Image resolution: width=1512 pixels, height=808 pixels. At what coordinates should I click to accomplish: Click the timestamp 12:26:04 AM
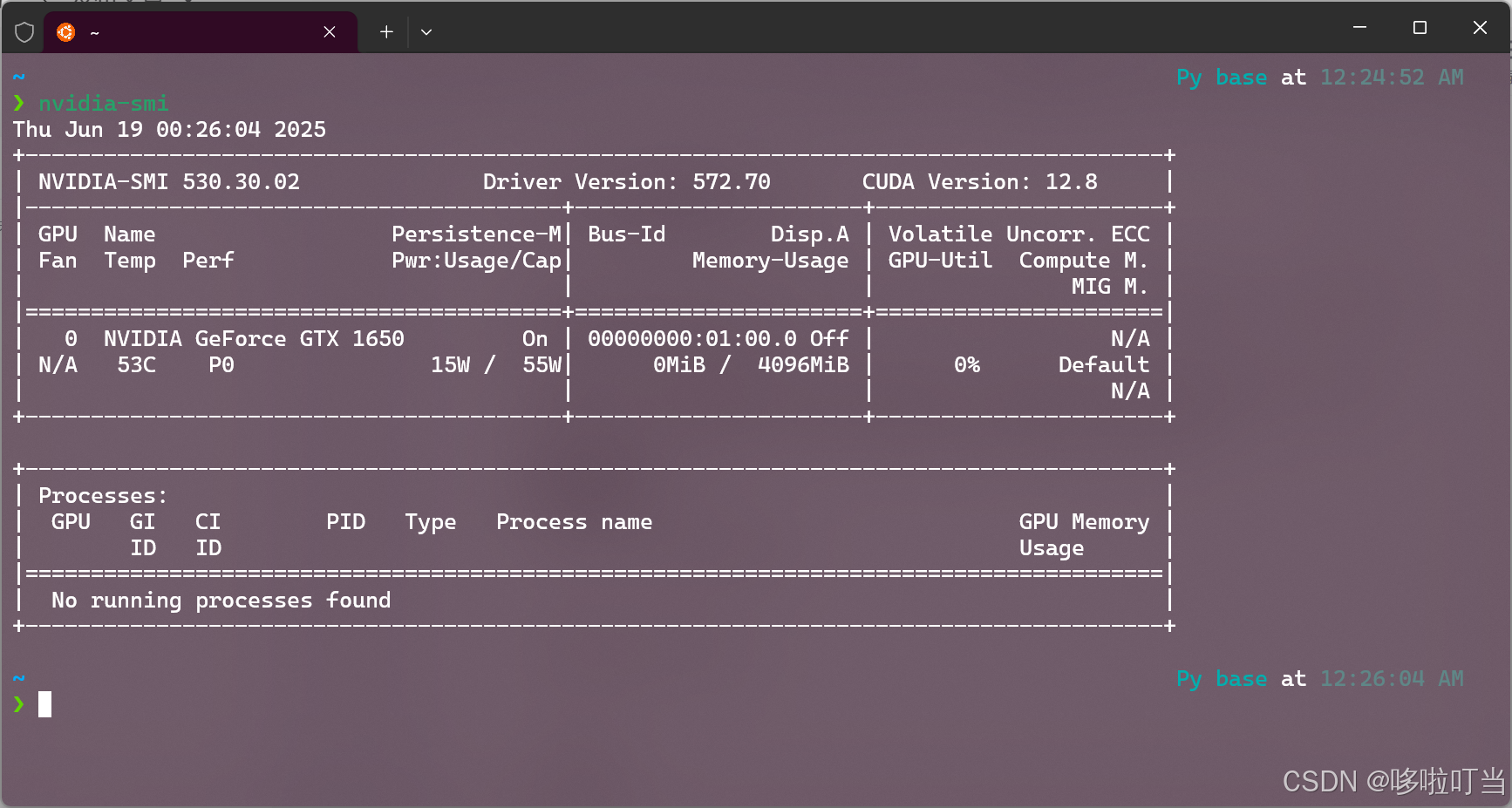1390,678
